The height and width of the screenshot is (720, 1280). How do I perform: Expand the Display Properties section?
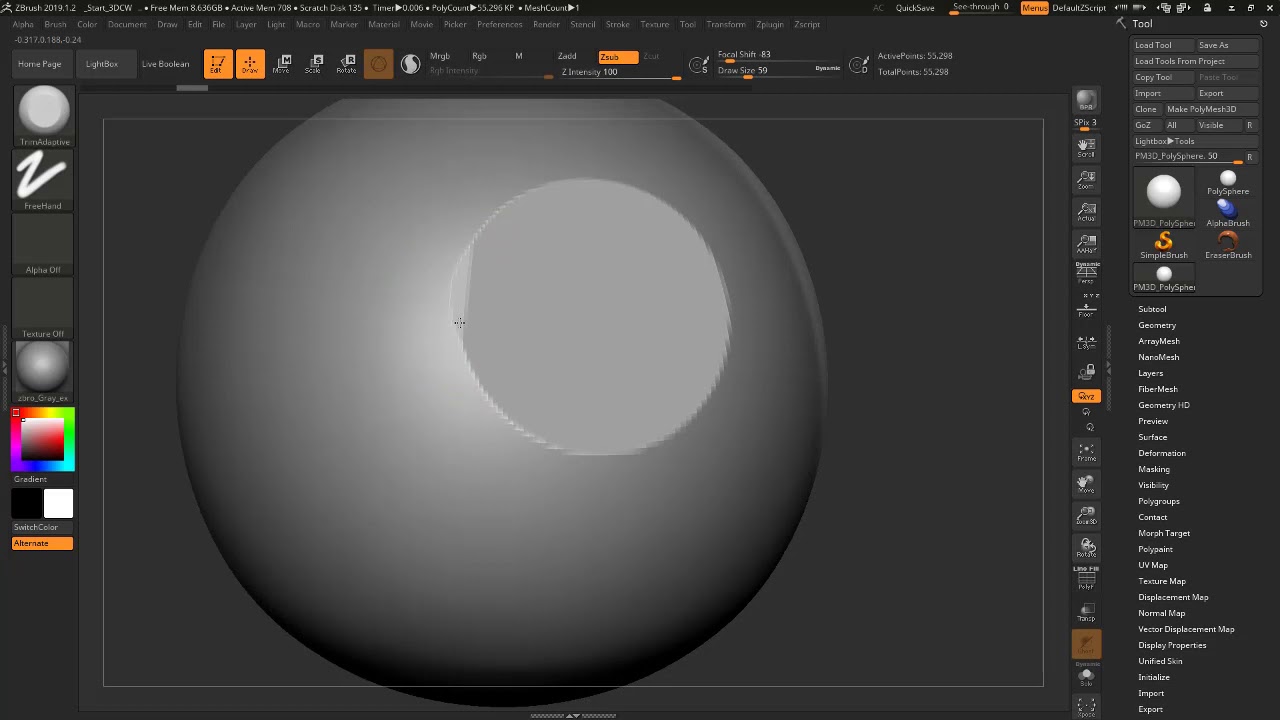[1172, 645]
